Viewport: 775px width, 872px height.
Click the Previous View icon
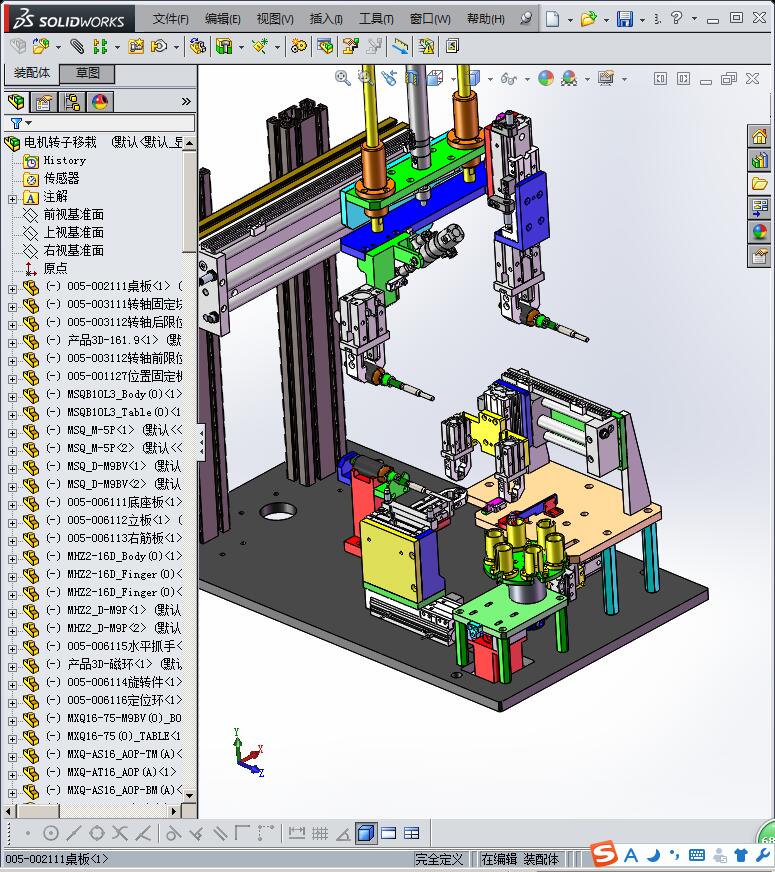[389, 78]
